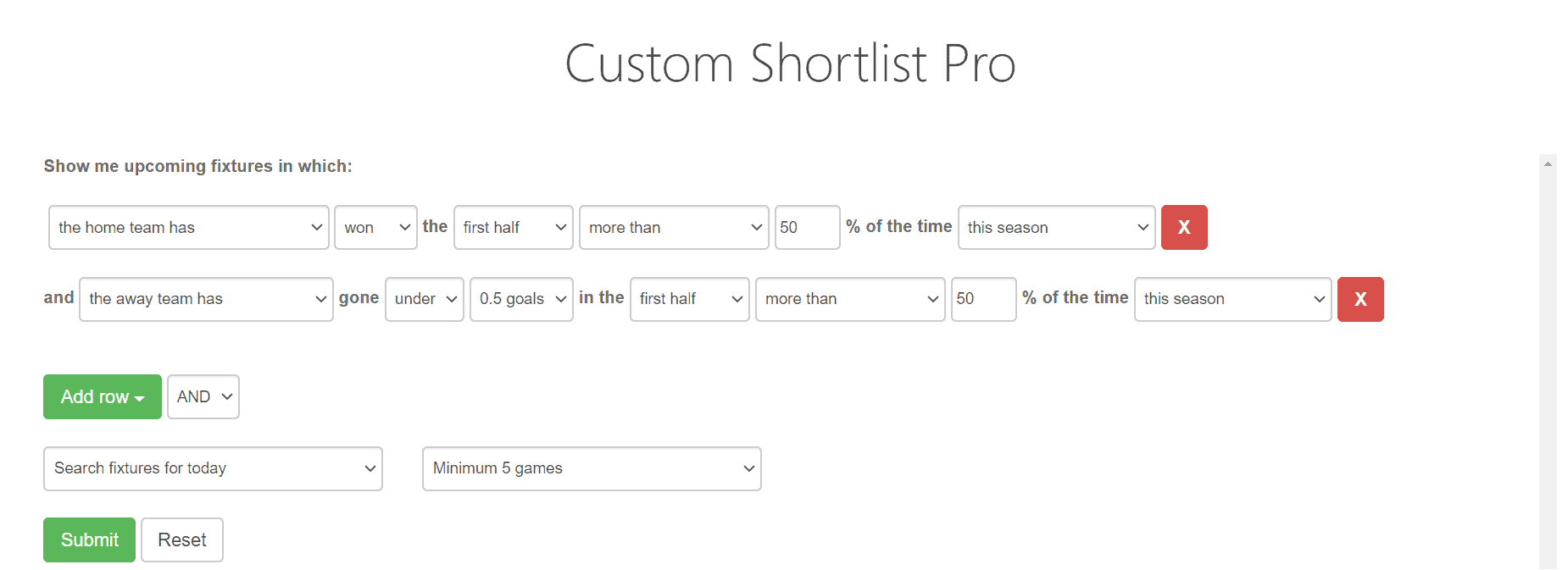Expand the 'under' goals direction dropdown

coord(424,299)
